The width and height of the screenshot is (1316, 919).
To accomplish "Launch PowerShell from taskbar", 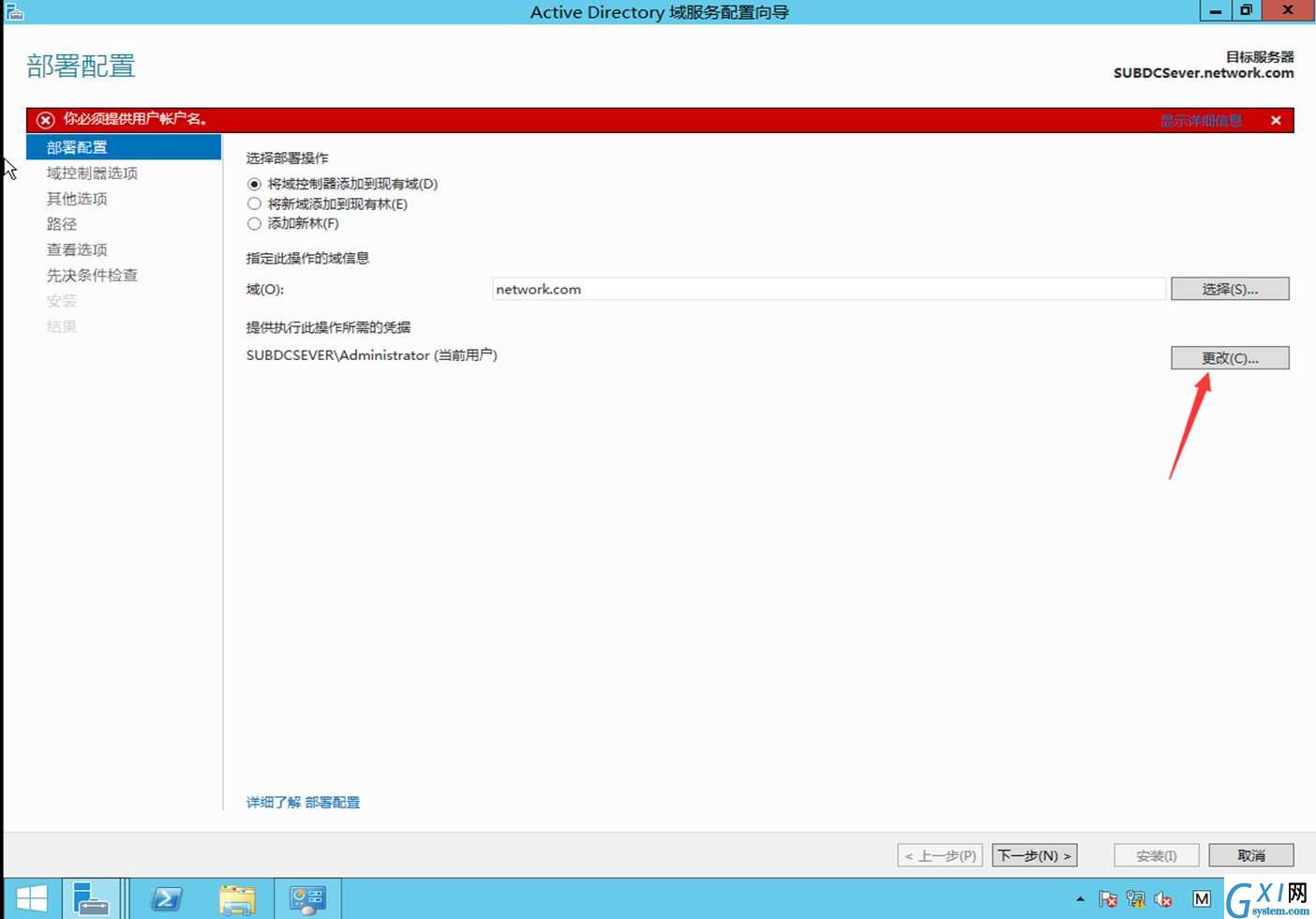I will [x=167, y=899].
